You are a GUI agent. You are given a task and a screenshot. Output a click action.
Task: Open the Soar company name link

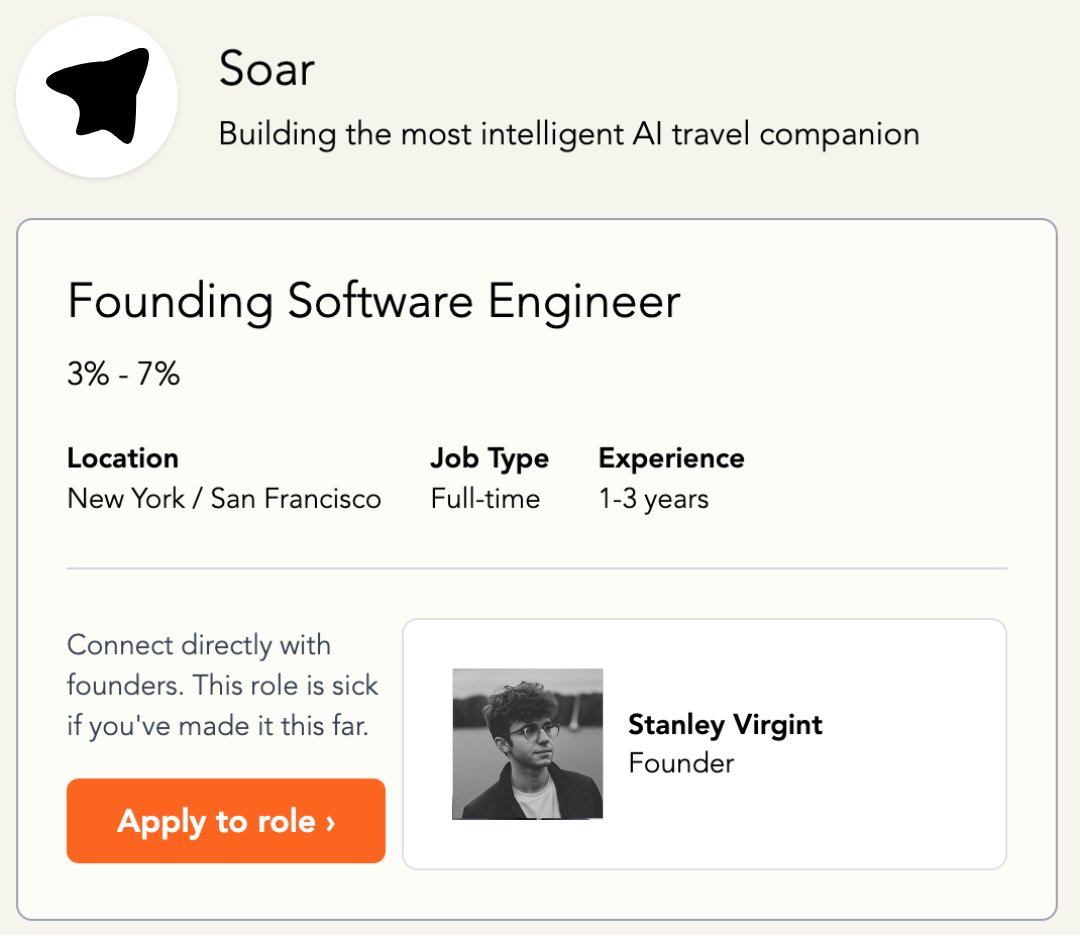tap(266, 69)
